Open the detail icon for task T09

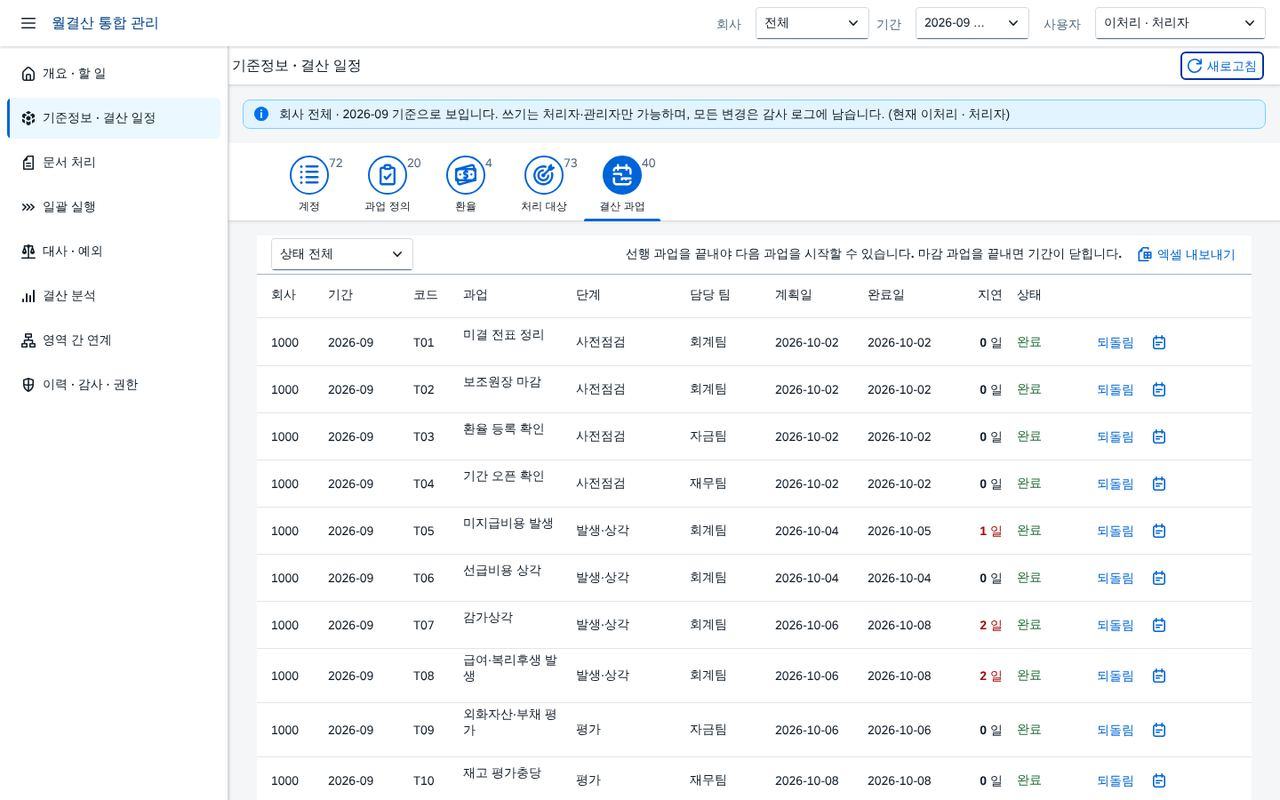[x=1159, y=729]
